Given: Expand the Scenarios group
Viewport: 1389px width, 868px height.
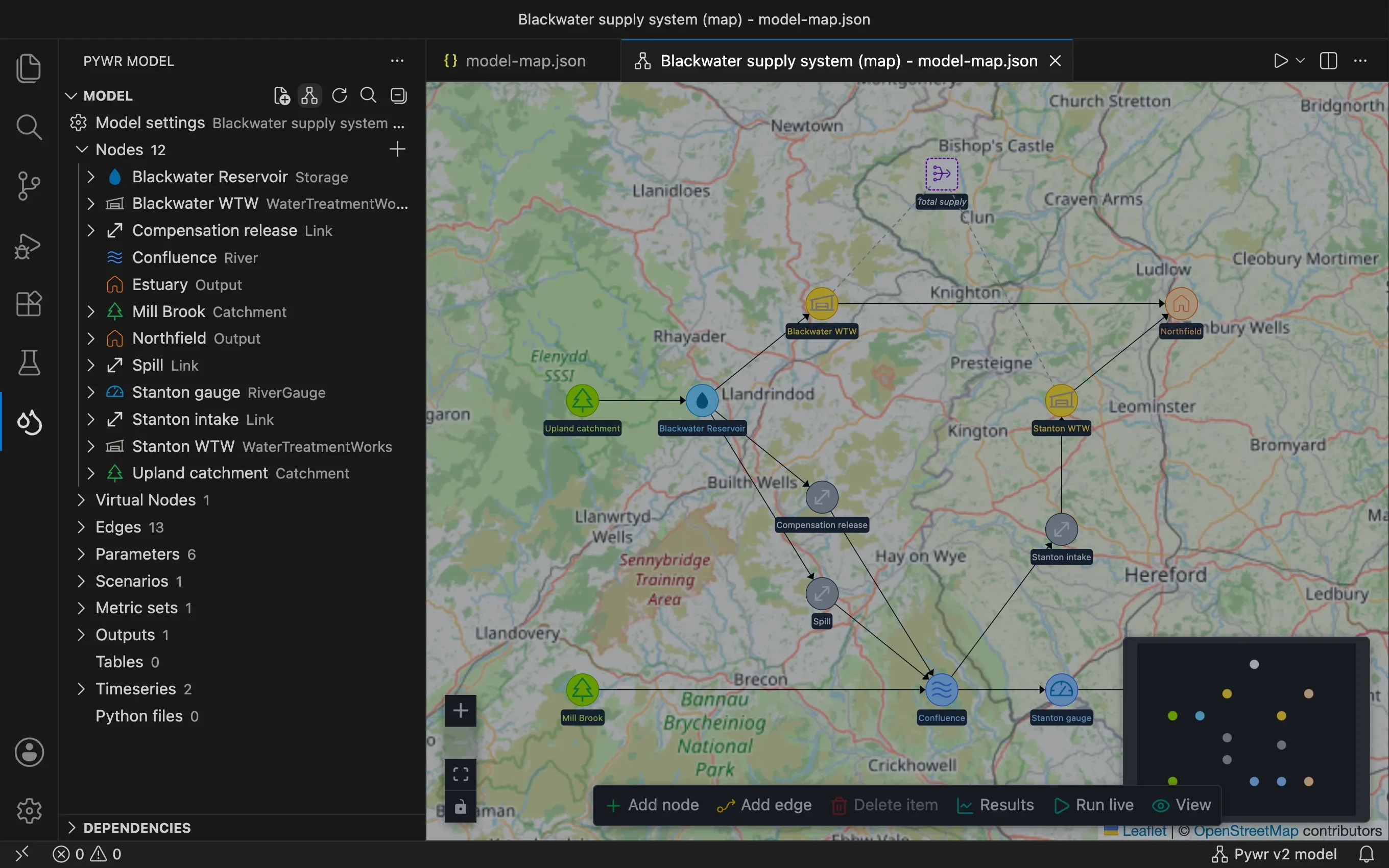Looking at the screenshot, I should point(81,581).
